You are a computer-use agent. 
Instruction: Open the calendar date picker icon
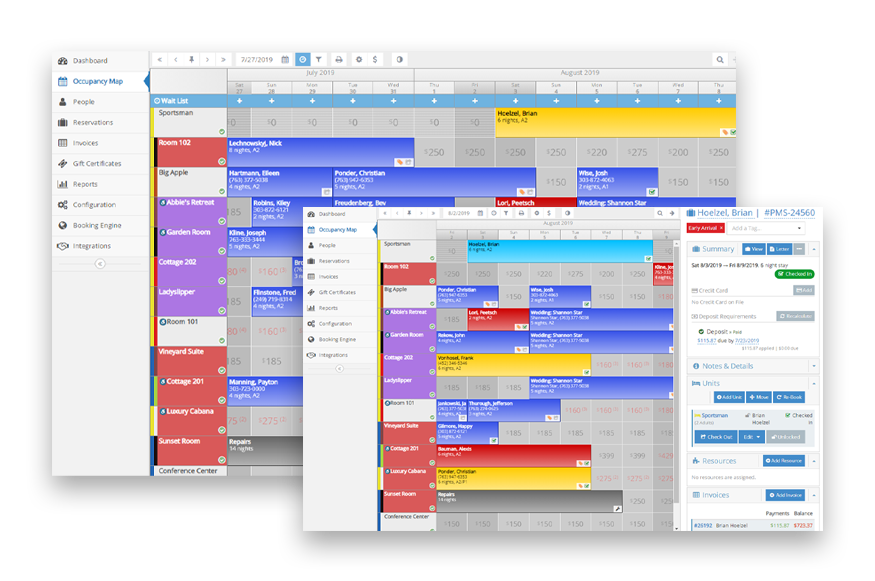(x=285, y=59)
